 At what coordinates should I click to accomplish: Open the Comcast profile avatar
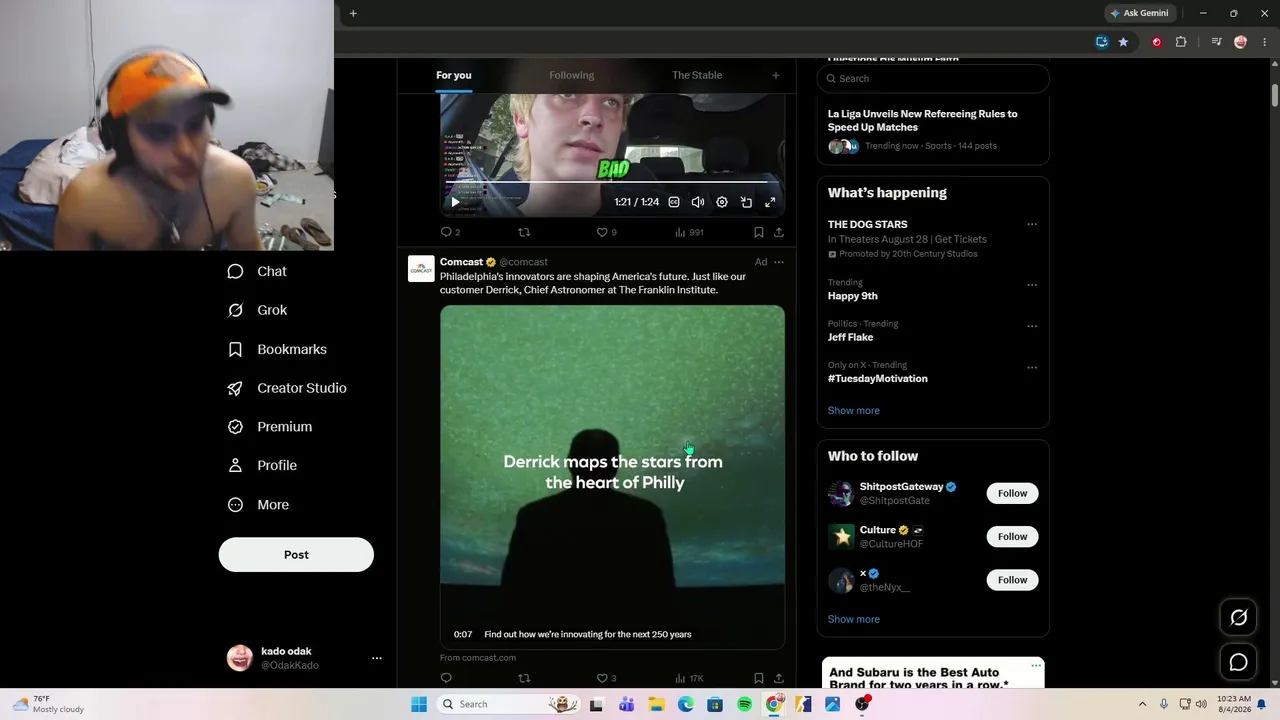pyautogui.click(x=421, y=269)
